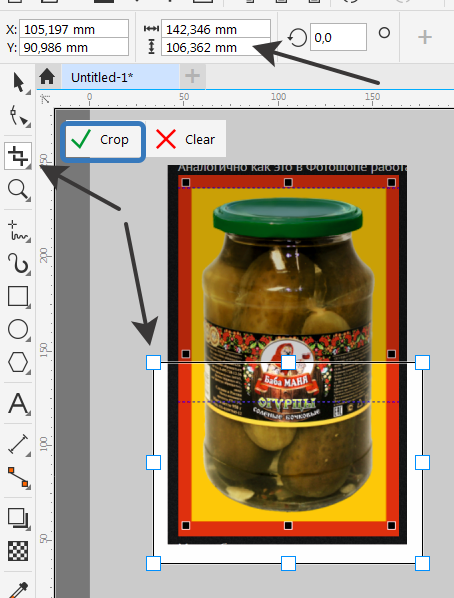Click the ruler origin corner icon
This screenshot has width=454, height=598.
(45, 99)
